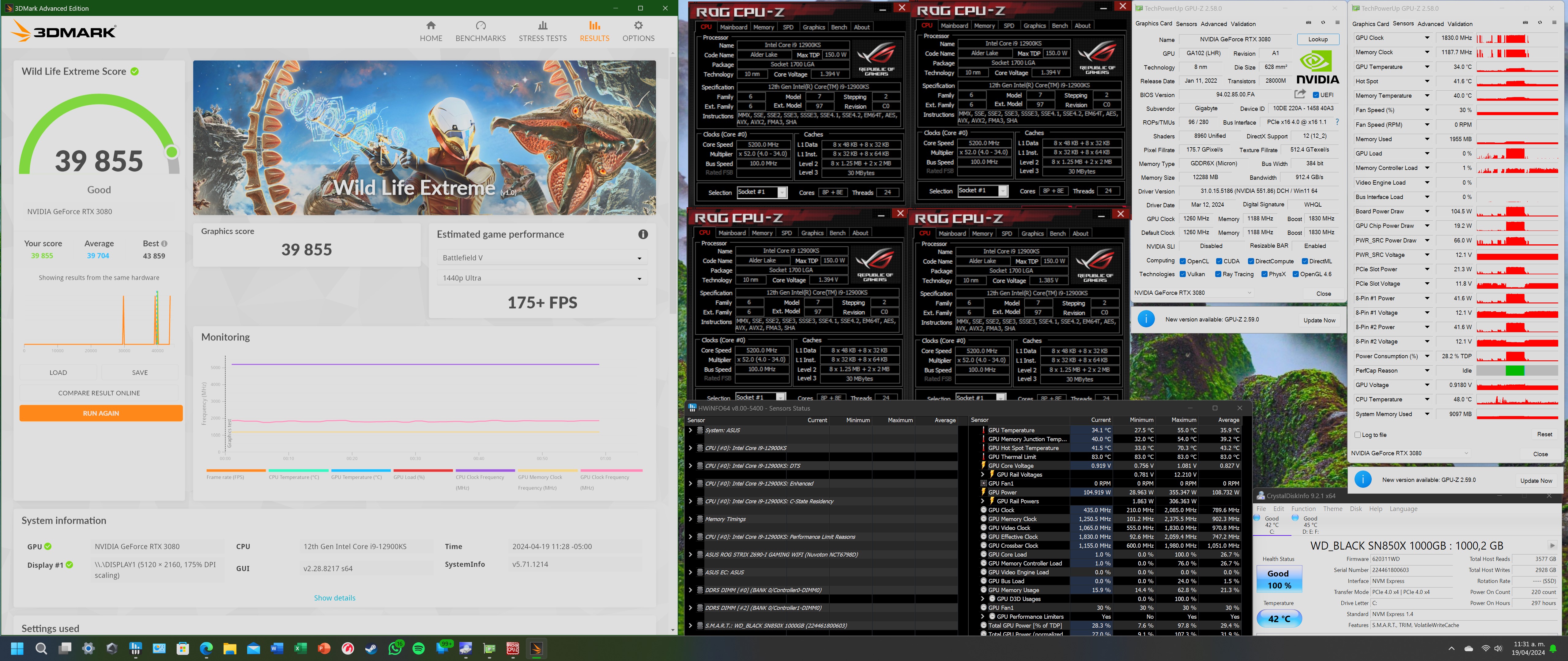The image size is (1568, 661).
Task: Open STRESS TESTS in 3DMark
Action: point(542,31)
